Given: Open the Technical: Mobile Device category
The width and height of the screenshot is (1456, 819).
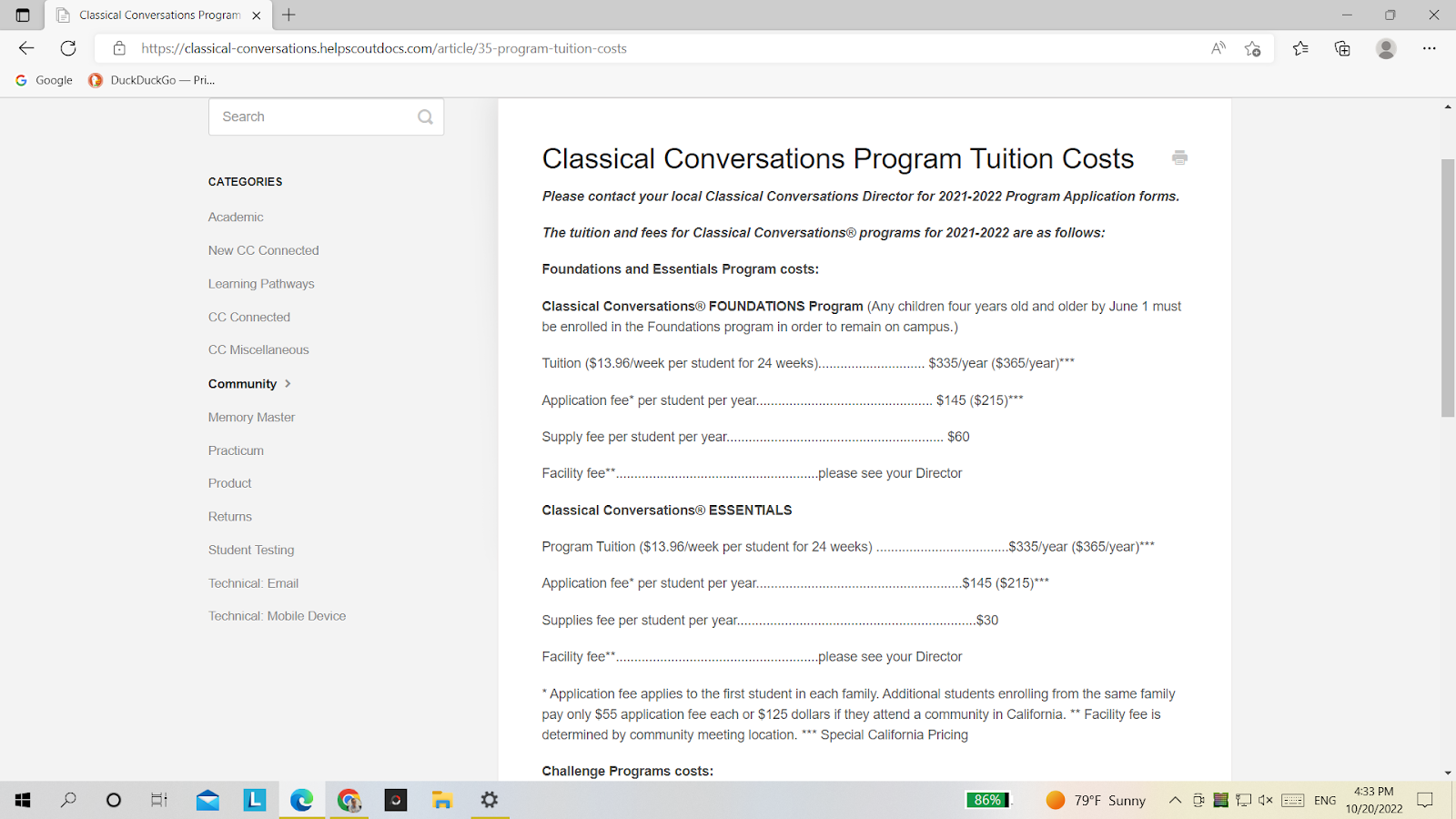Looking at the screenshot, I should tap(278, 616).
